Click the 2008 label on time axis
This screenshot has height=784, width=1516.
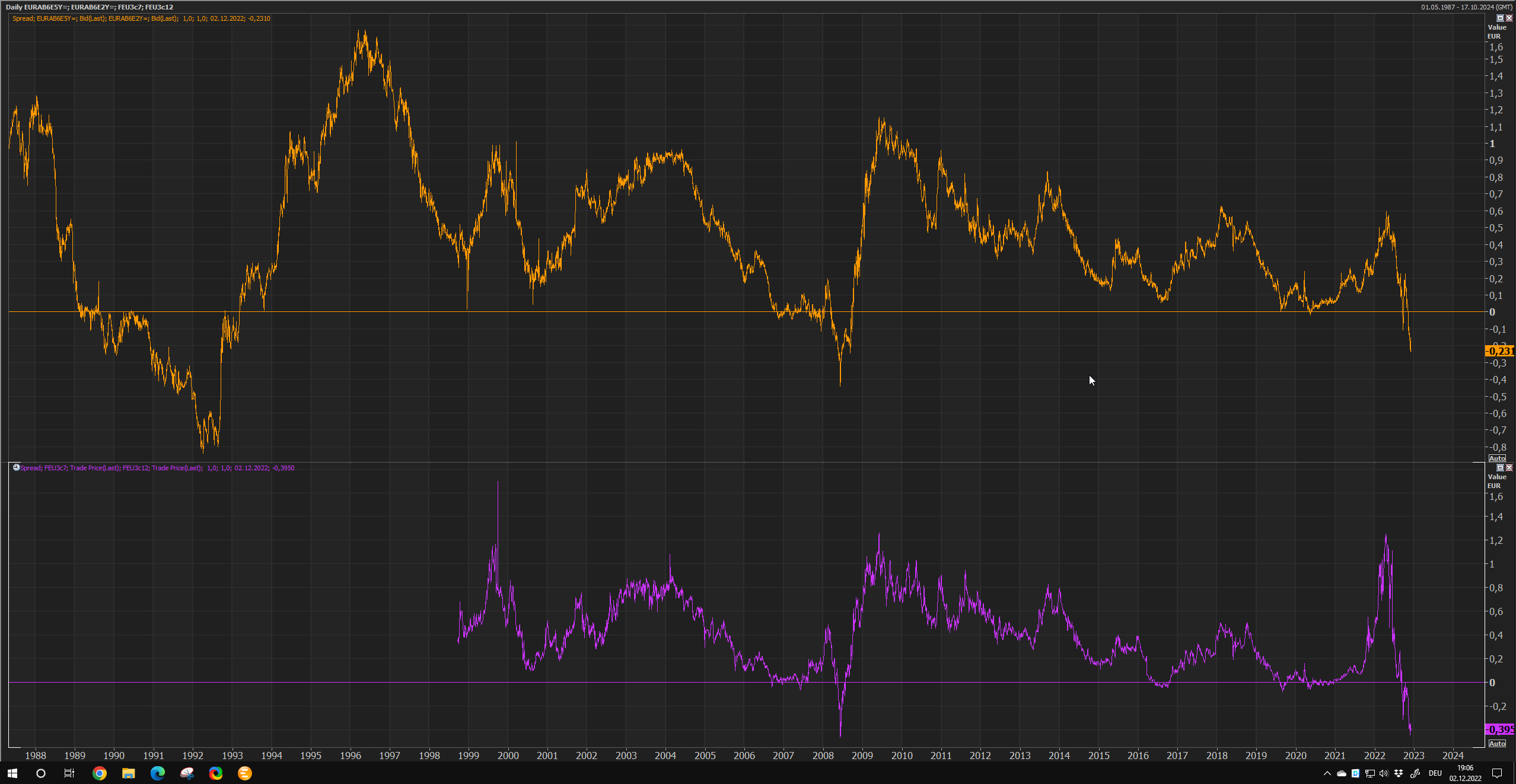click(x=823, y=756)
